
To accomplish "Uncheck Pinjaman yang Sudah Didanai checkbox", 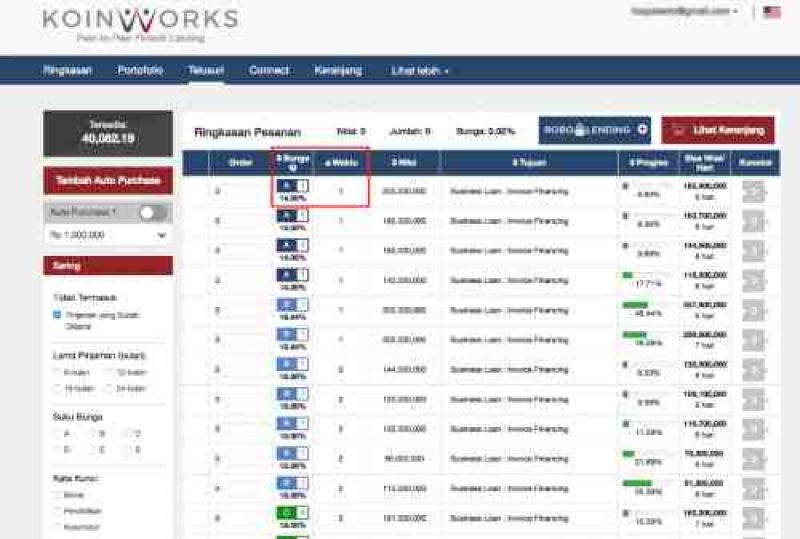I will (57, 315).
